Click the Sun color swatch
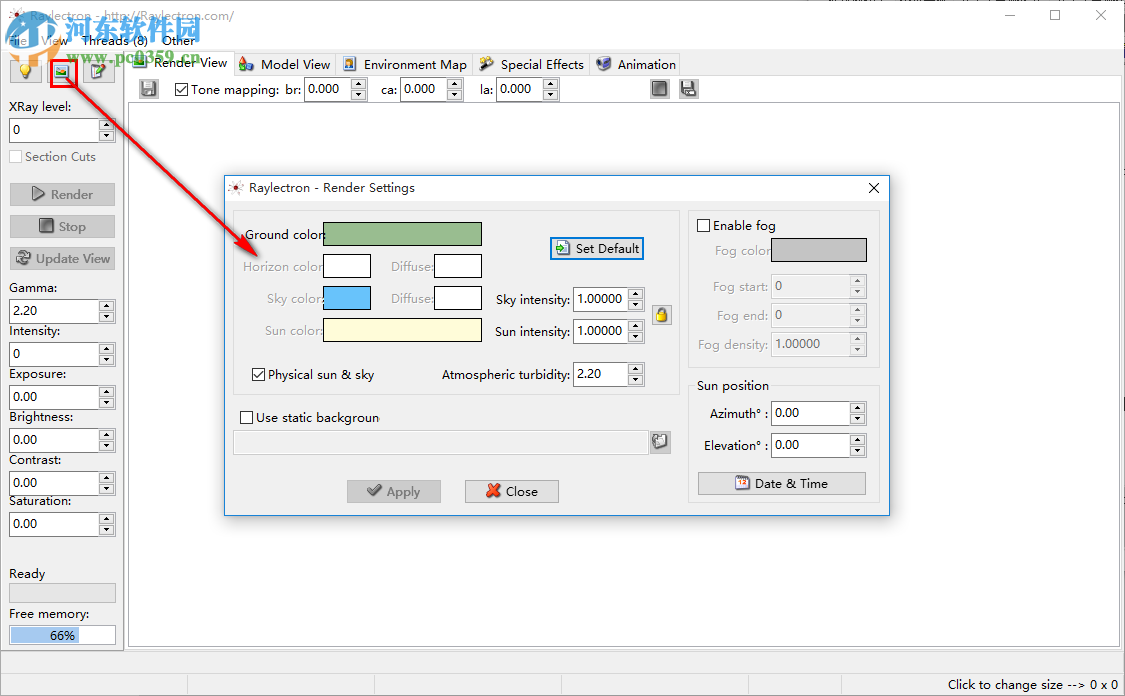The image size is (1125, 696). tap(402, 330)
